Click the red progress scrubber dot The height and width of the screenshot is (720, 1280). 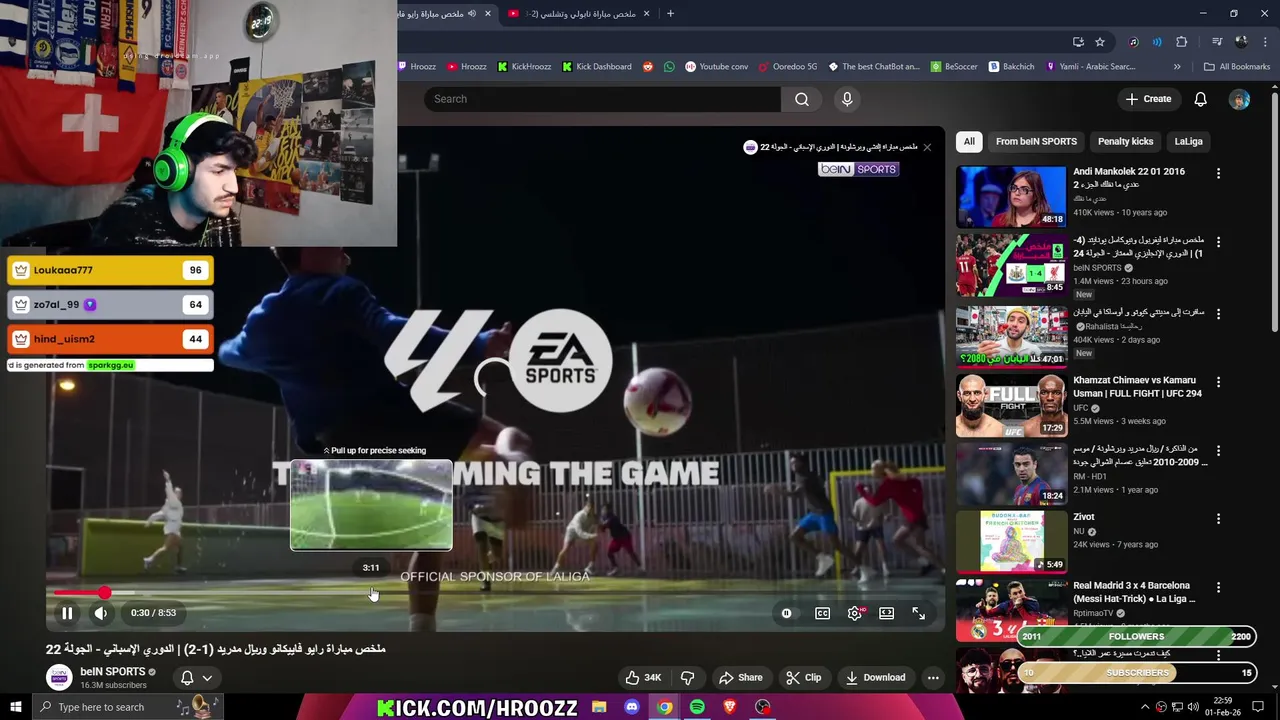pyautogui.click(x=104, y=593)
